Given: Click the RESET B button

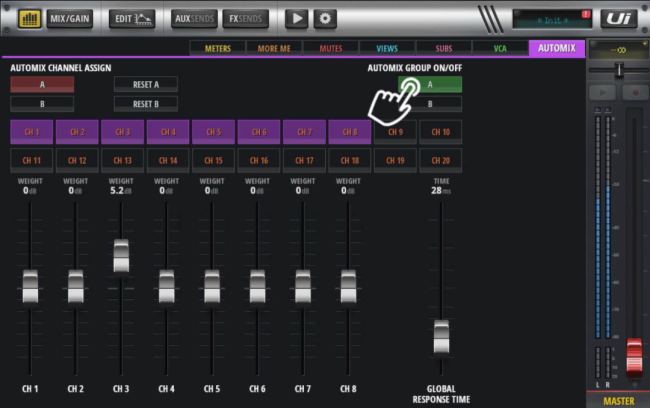Looking at the screenshot, I should click(x=145, y=103).
